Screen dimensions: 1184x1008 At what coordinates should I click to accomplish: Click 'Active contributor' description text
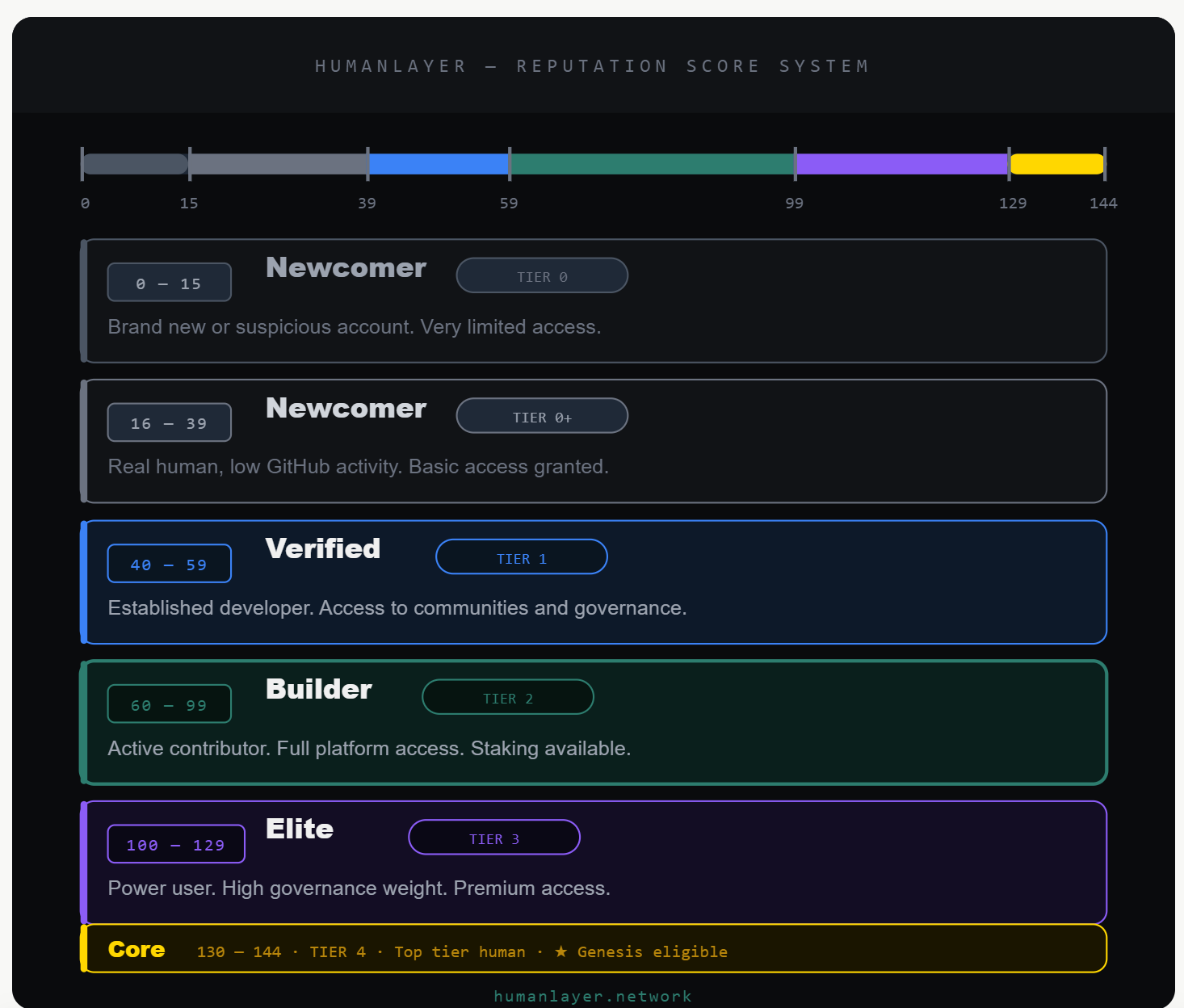(369, 749)
